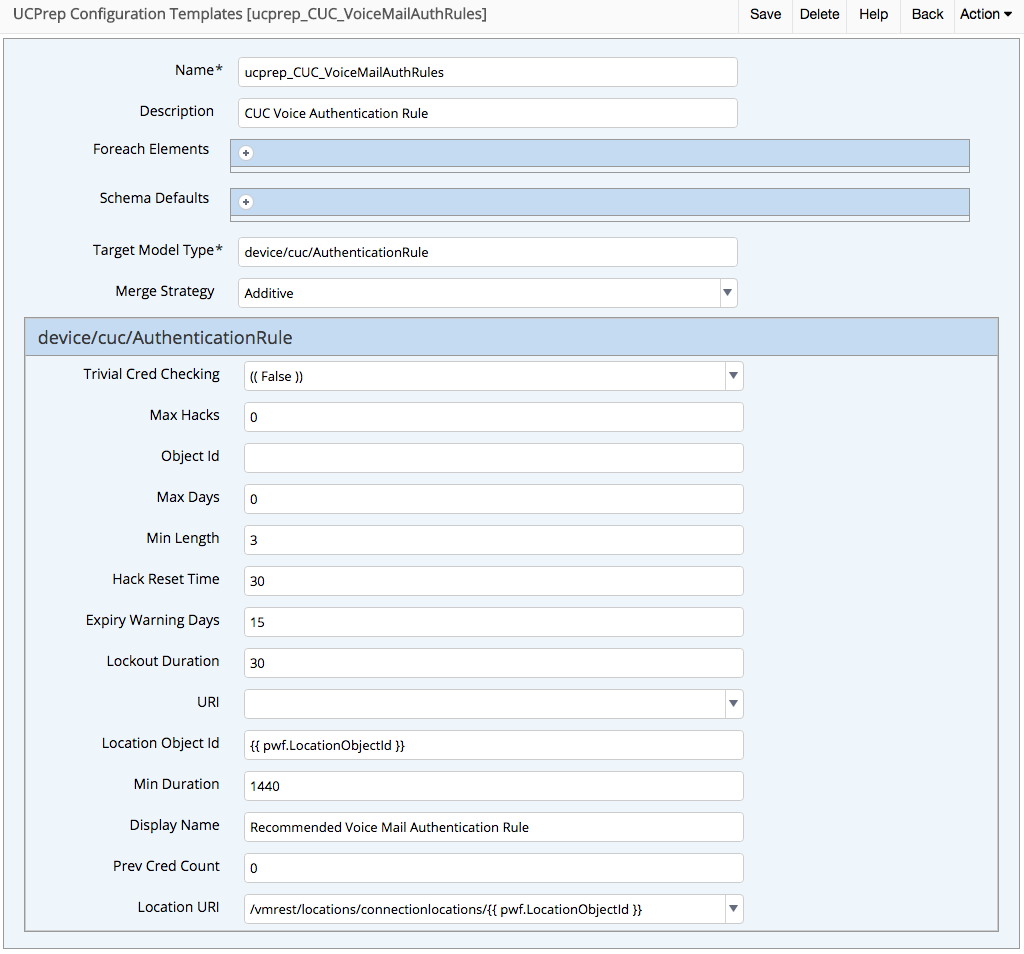Edit the Min Duration value

493,786
